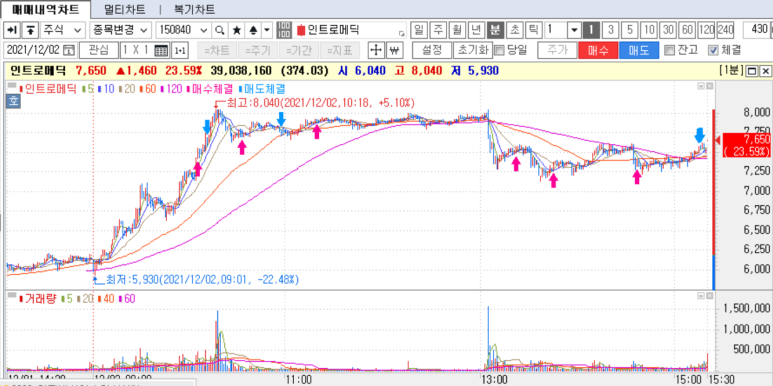Viewport: 773px width, 386px height.
Task: Click the small resize icon by 인트로메딕 name field
Action: pyautogui.click(x=401, y=34)
